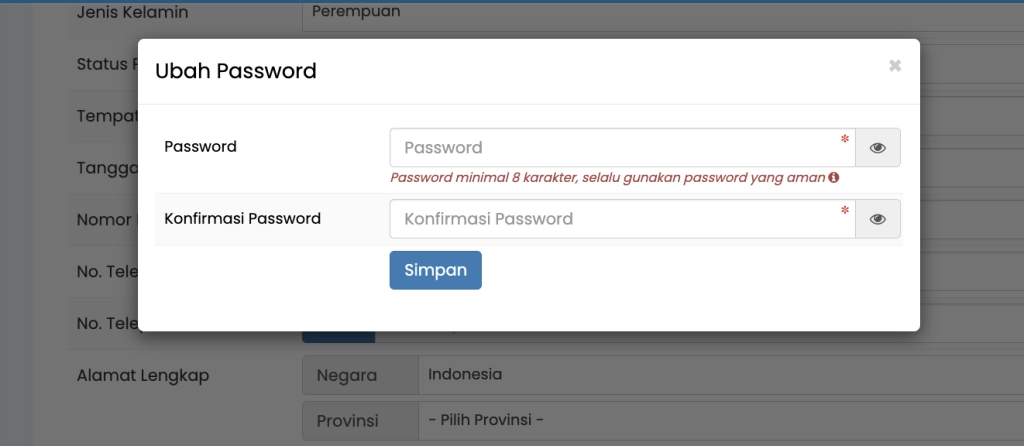The image size is (1024, 446).
Task: Close the Ubah Password dialog
Action: (x=894, y=66)
